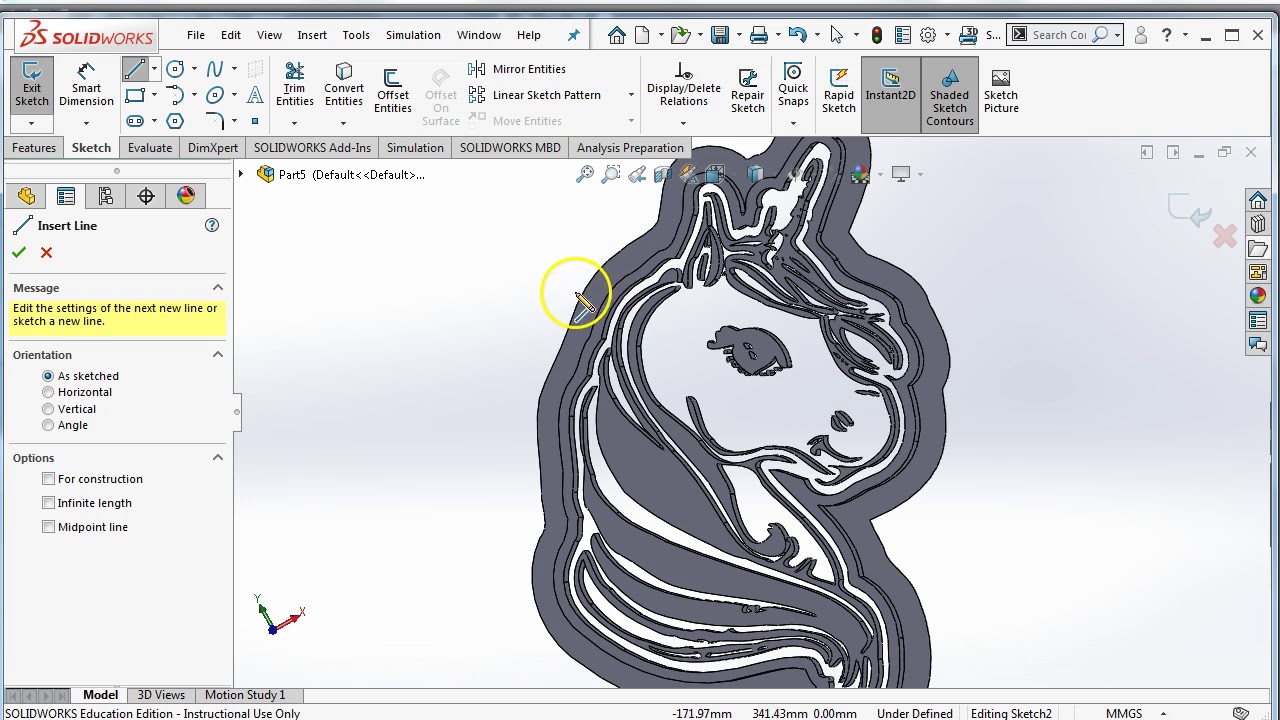
Task: Open Analysis Preparation tab
Action: click(630, 148)
